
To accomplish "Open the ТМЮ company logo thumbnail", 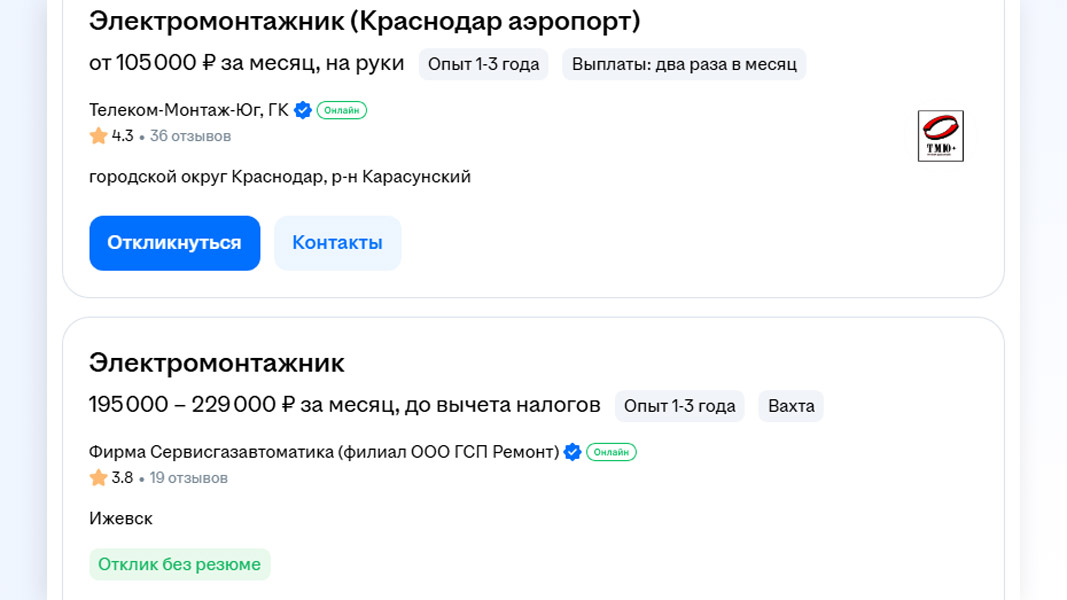I will coord(940,136).
